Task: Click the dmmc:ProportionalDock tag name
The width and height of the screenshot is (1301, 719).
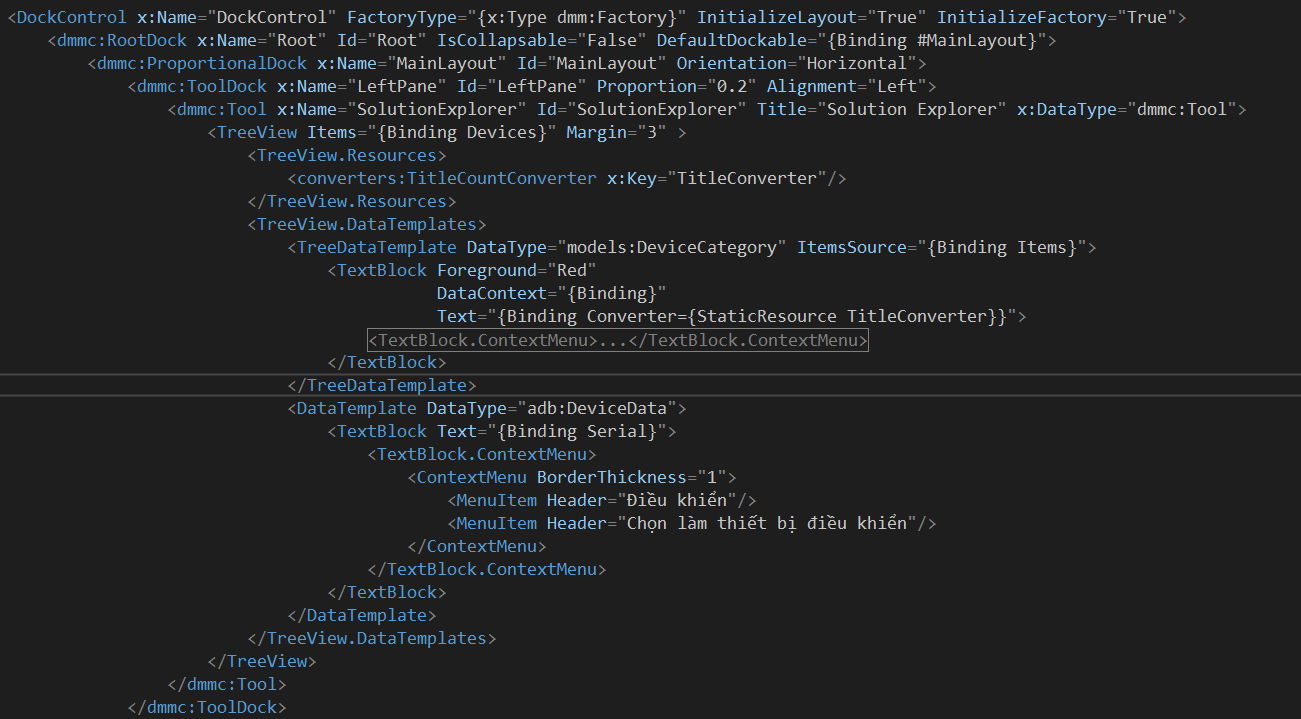Action: (x=201, y=63)
